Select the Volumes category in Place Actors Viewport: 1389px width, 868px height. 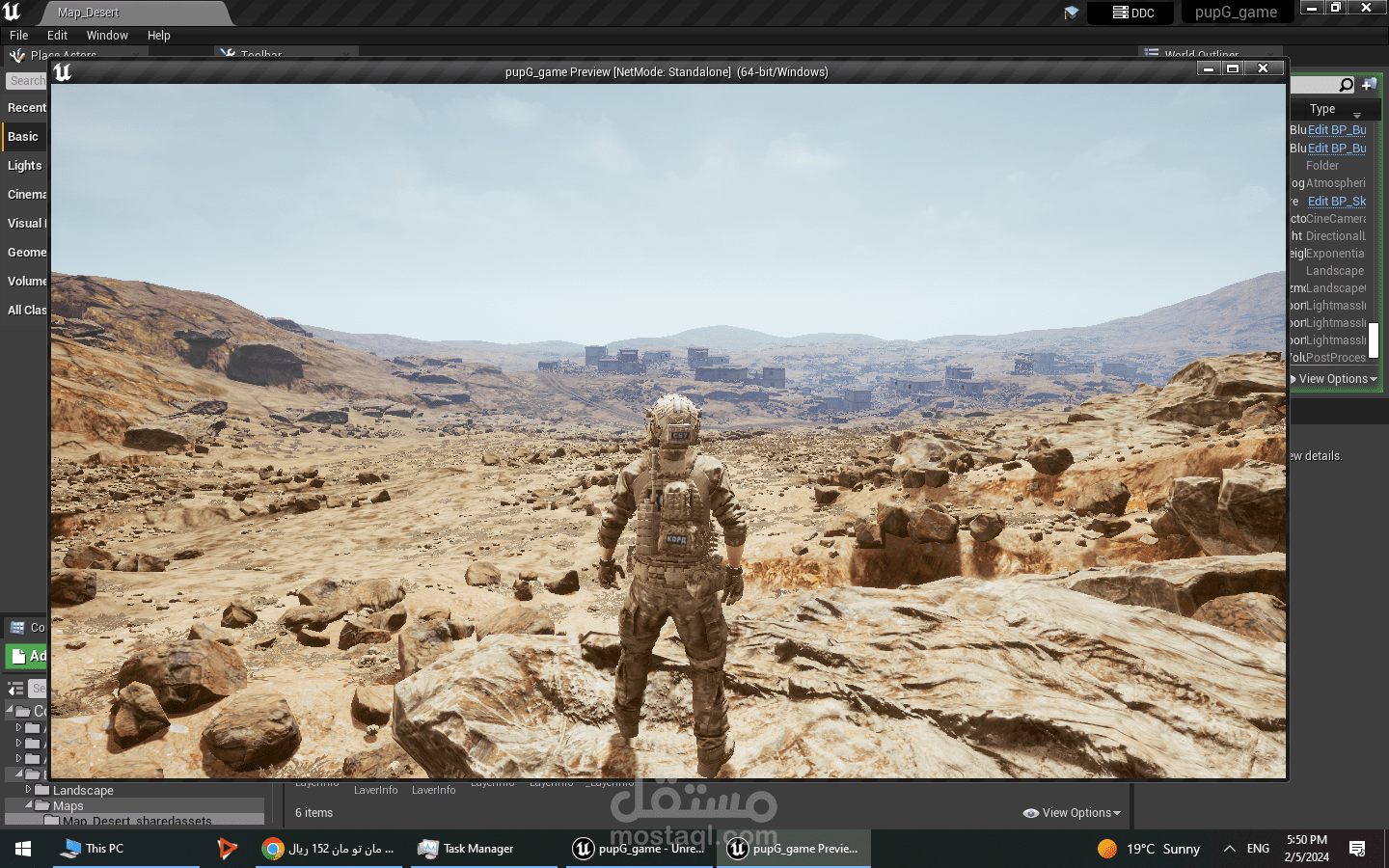pos(26,282)
